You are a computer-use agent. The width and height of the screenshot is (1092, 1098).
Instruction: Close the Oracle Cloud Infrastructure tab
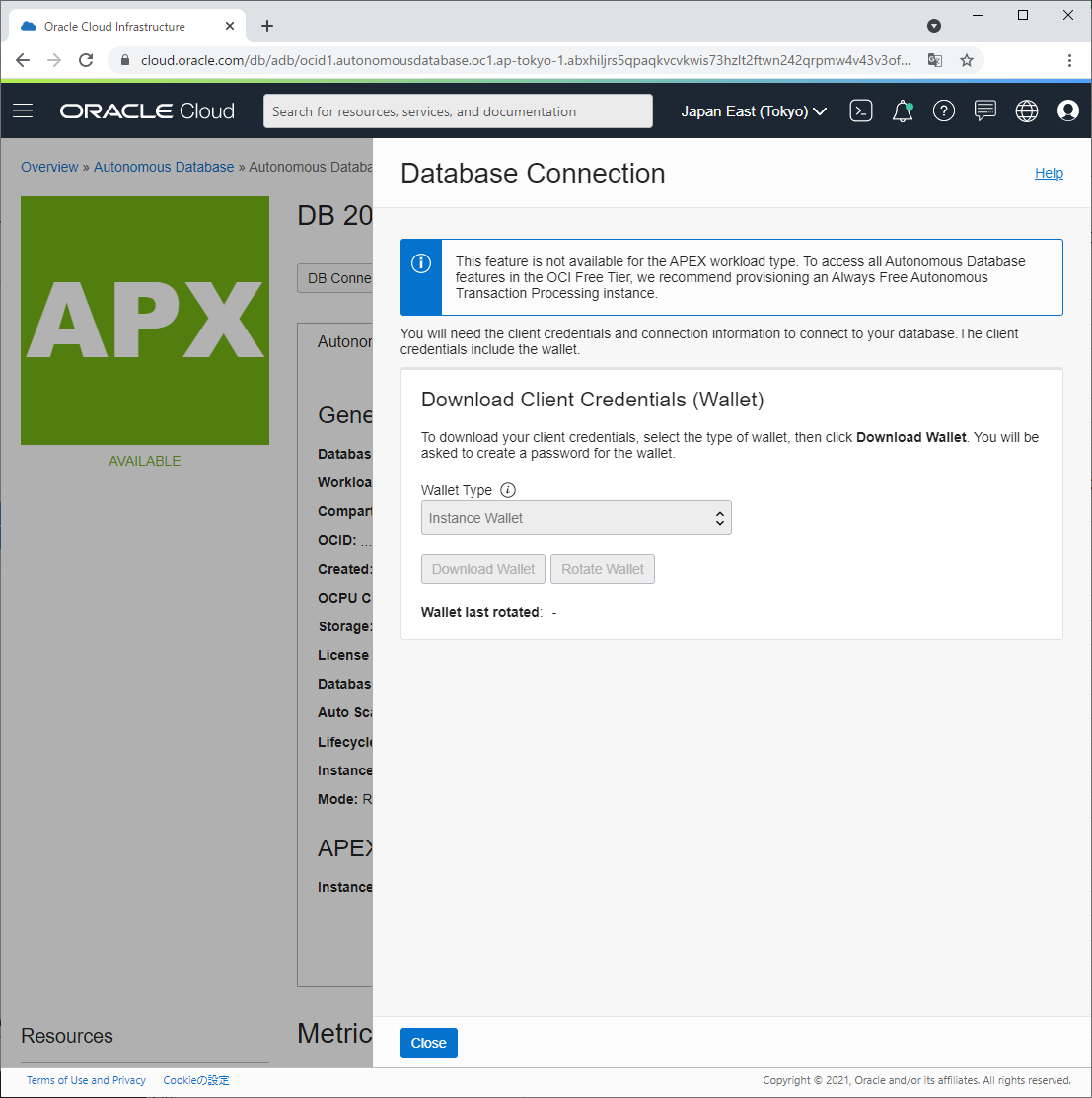[x=230, y=26]
